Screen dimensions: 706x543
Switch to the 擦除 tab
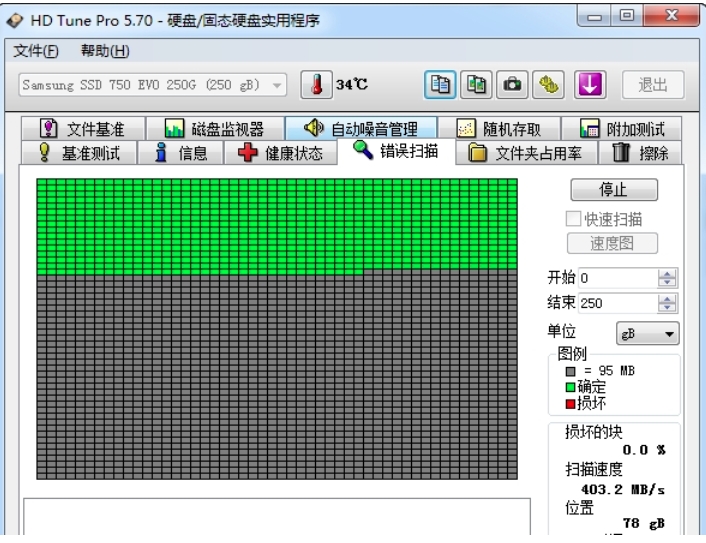point(640,153)
